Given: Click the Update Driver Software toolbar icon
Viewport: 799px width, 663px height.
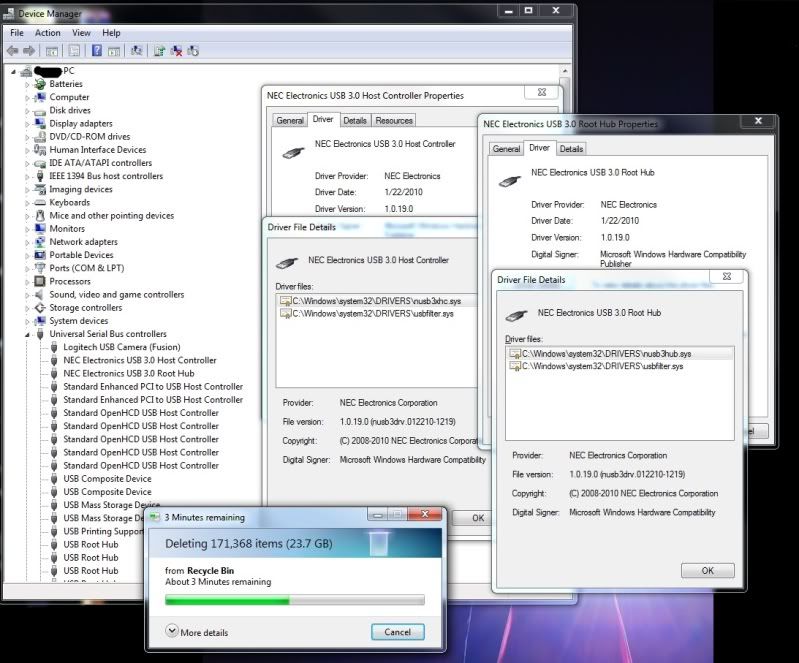Looking at the screenshot, I should pos(160,50).
